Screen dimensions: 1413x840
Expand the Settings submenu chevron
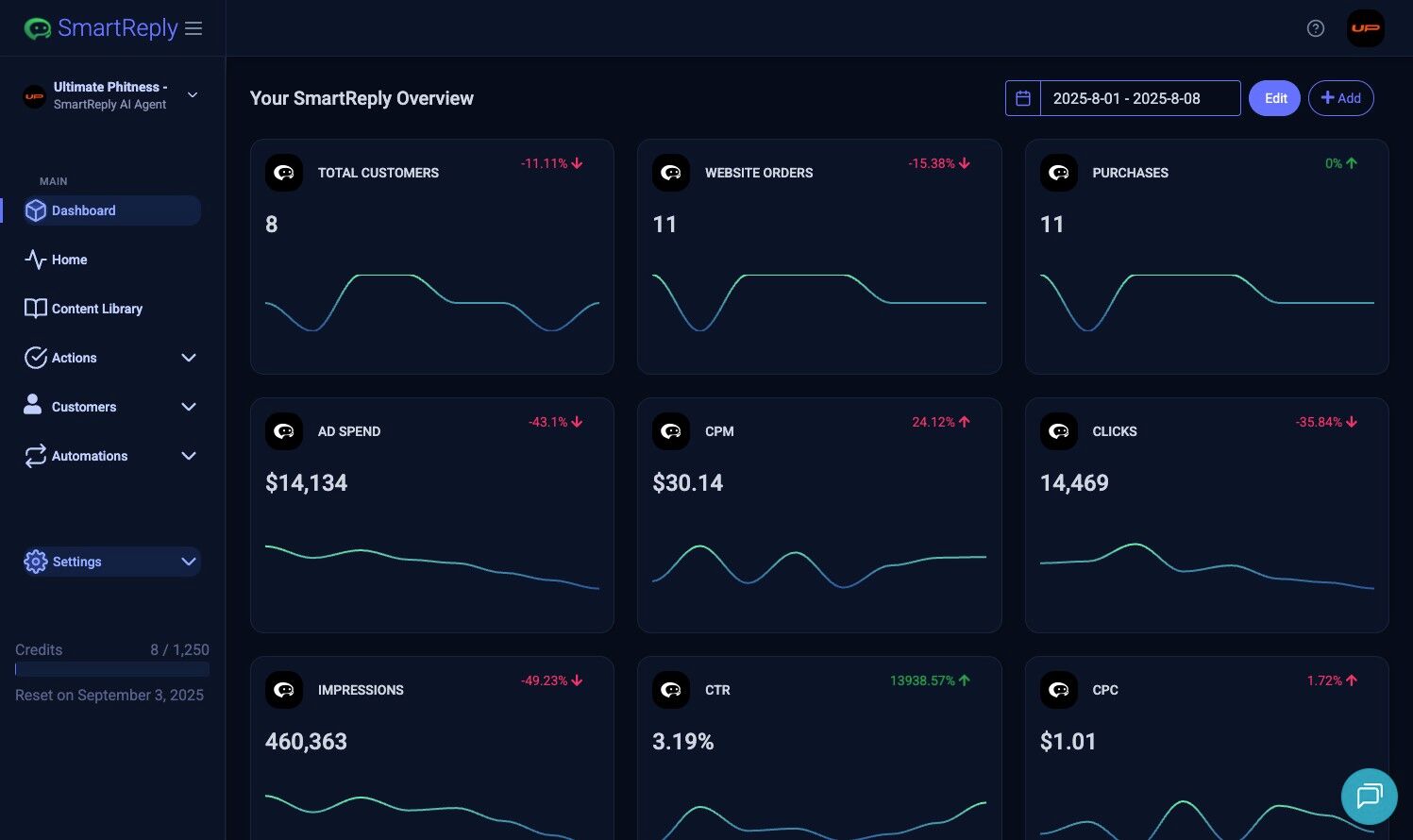point(189,562)
